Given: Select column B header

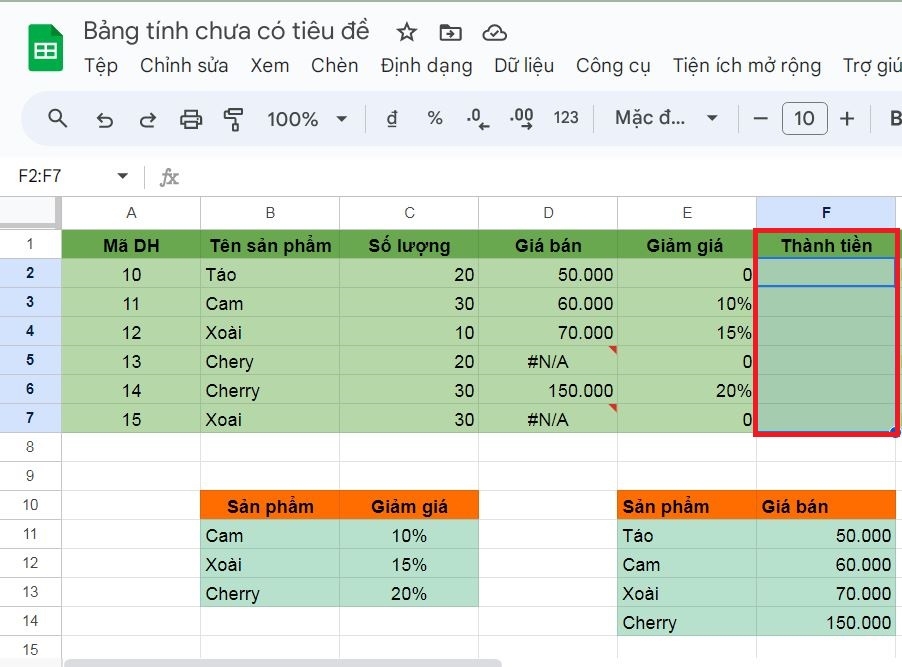Looking at the screenshot, I should 270,213.
